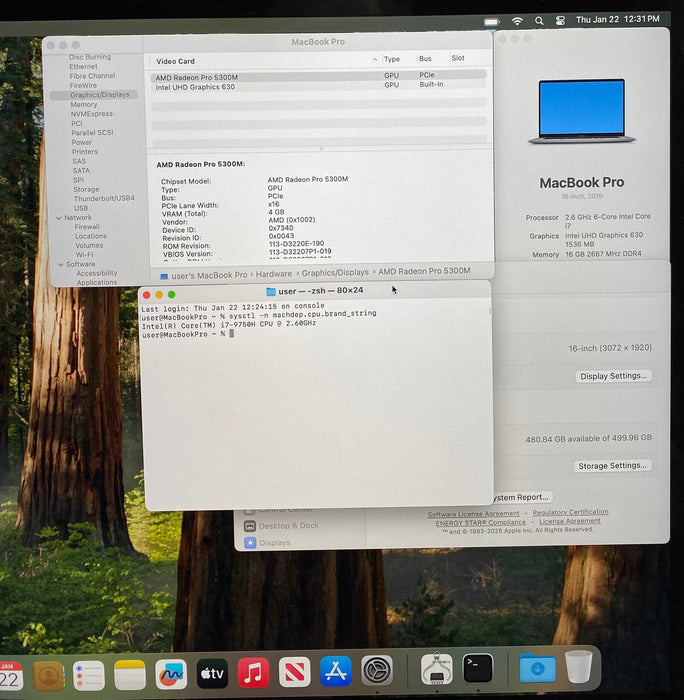This screenshot has height=700, width=684.
Task: Select Wi-Fi under Network in sidebar
Action: pos(84,255)
